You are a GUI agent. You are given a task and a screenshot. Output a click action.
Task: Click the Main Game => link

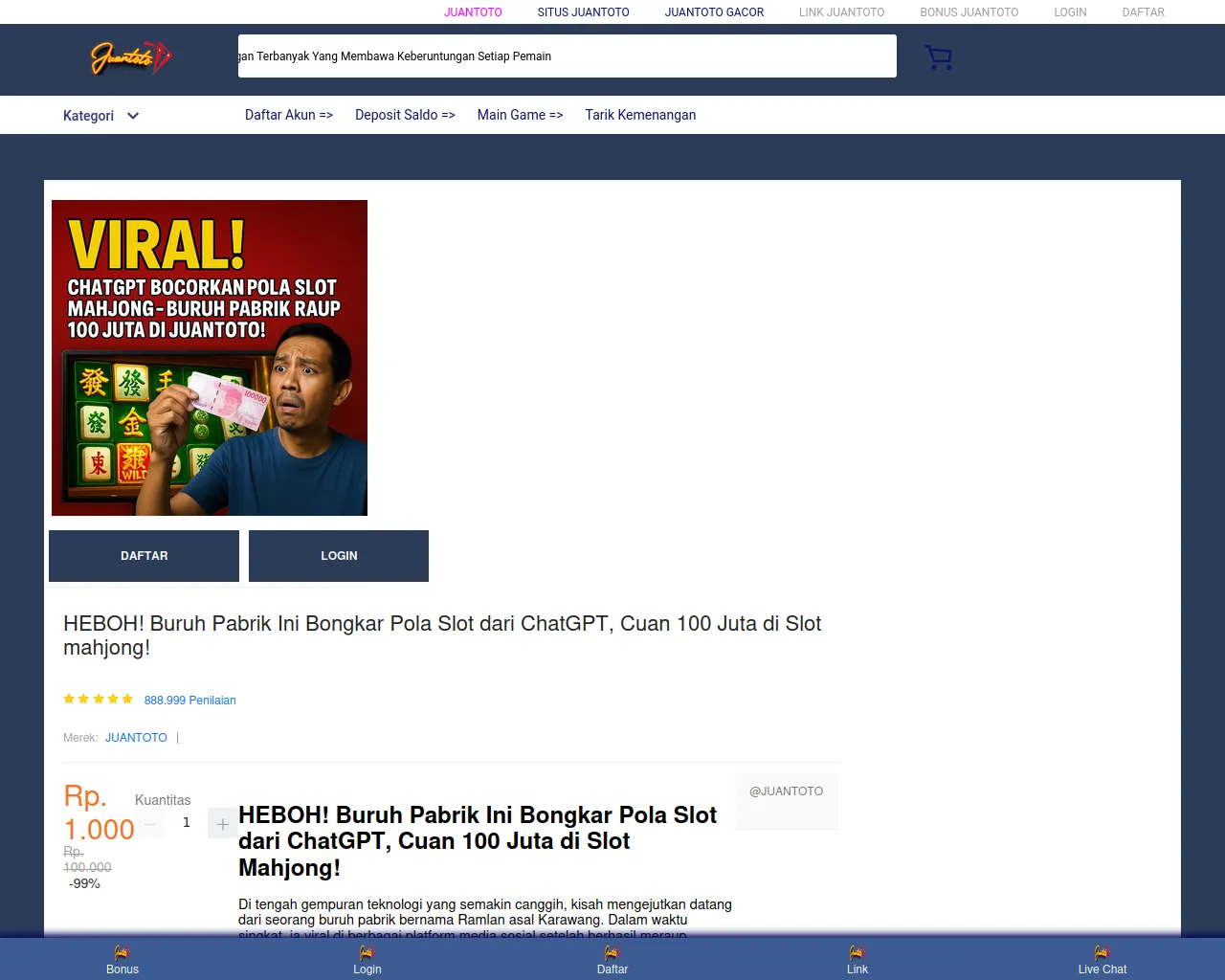pyautogui.click(x=521, y=115)
